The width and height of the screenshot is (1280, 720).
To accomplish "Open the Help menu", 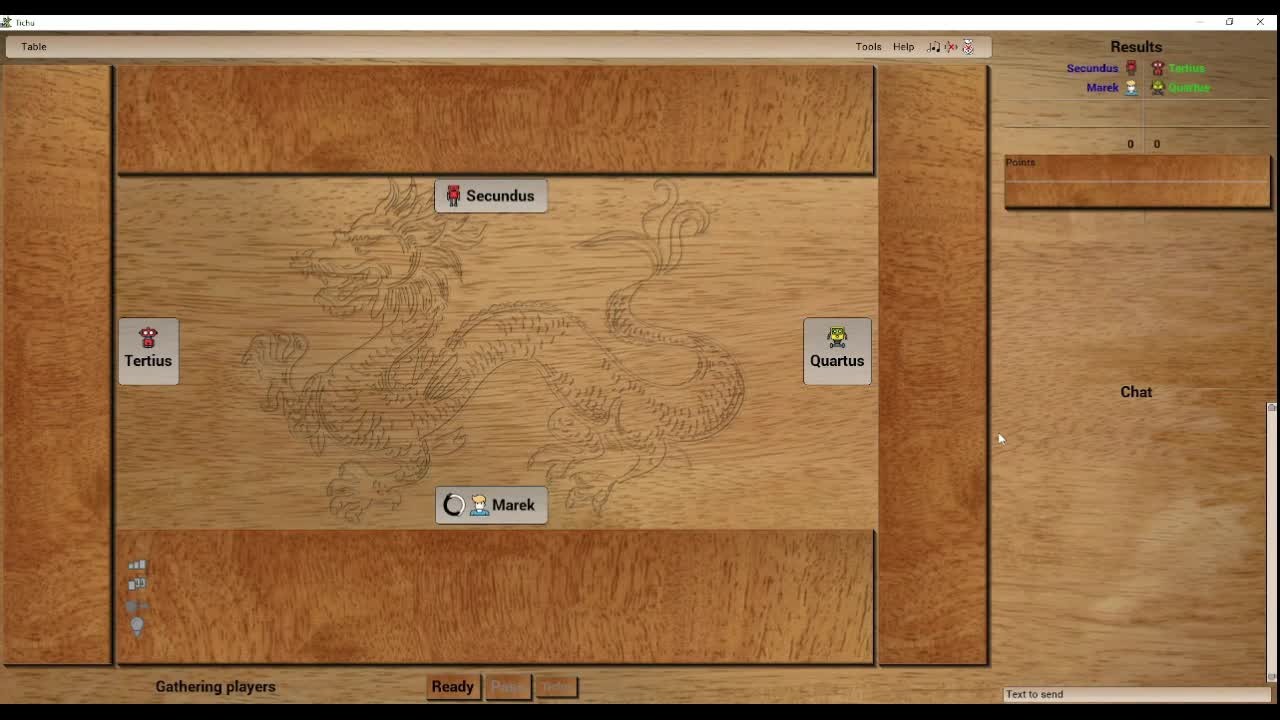I will 903,47.
